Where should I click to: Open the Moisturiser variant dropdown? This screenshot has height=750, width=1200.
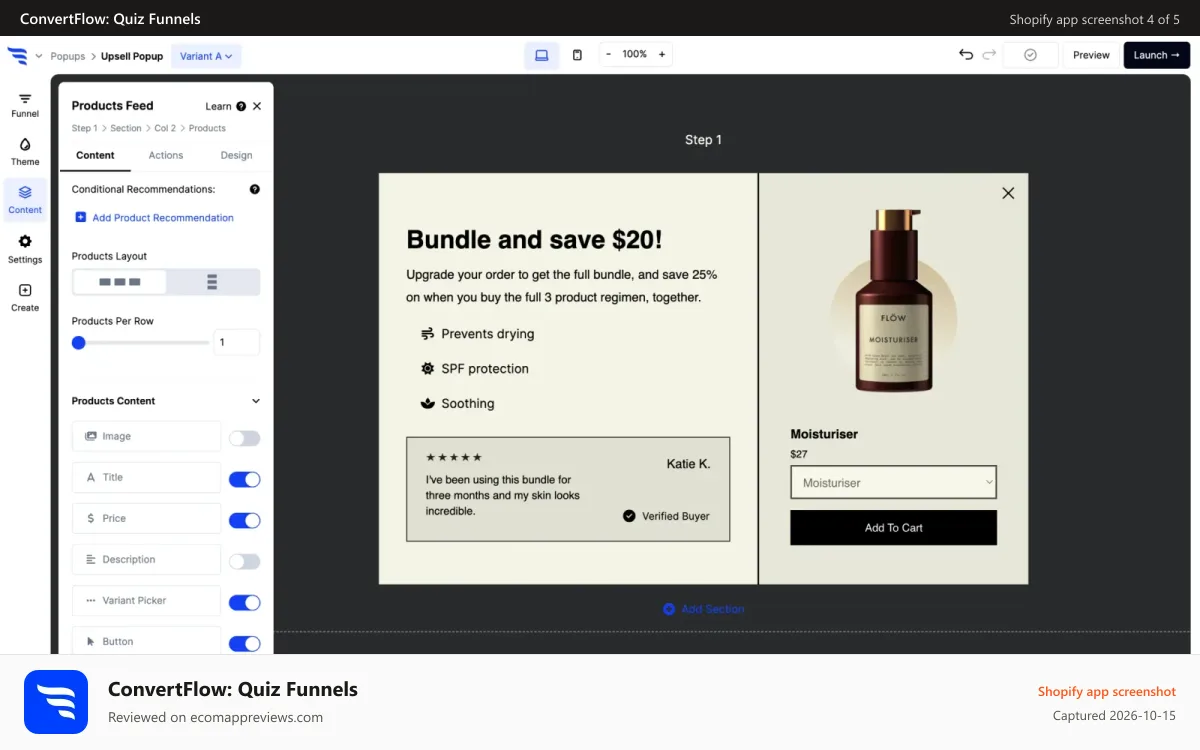click(x=893, y=482)
